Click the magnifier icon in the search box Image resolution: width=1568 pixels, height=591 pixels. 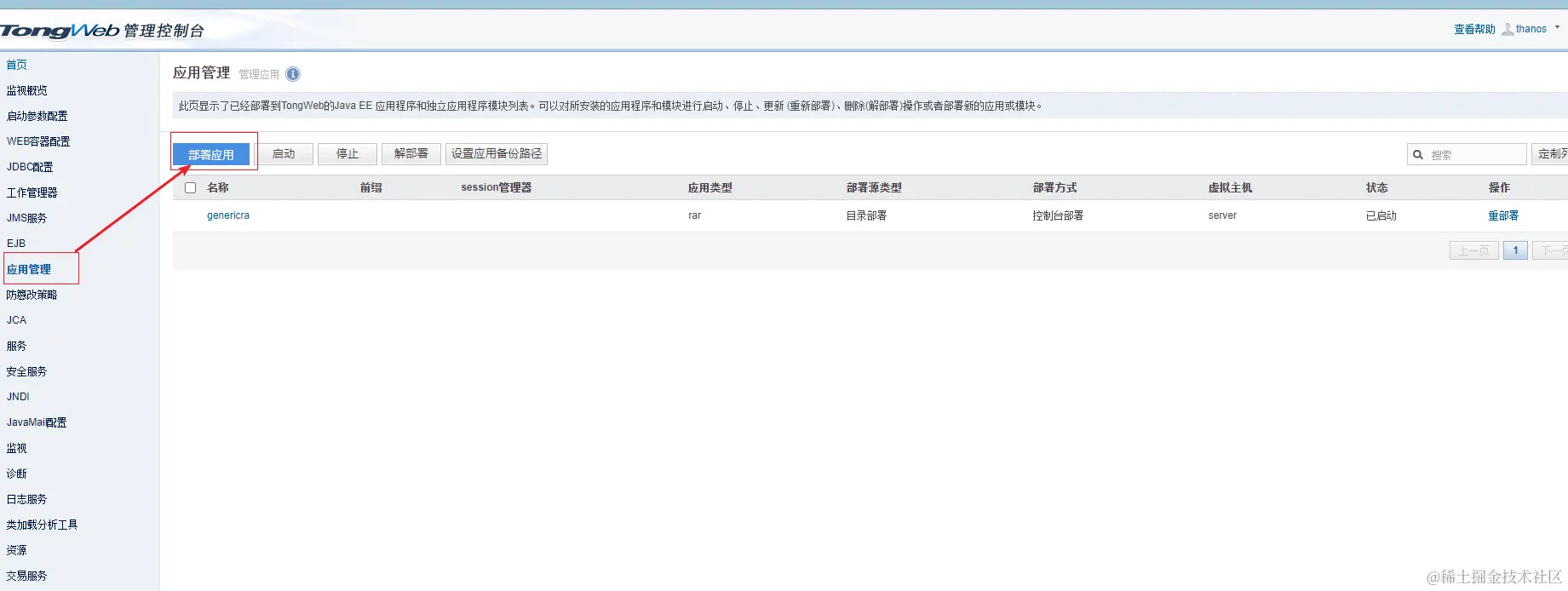[1418, 155]
